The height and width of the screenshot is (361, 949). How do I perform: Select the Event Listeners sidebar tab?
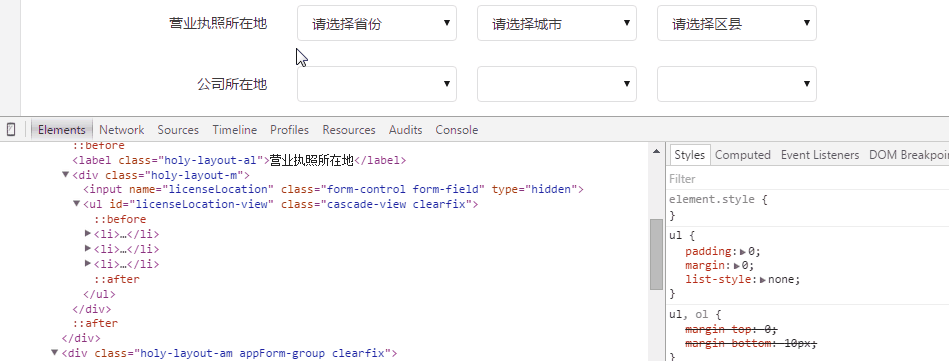pyautogui.click(x=820, y=154)
